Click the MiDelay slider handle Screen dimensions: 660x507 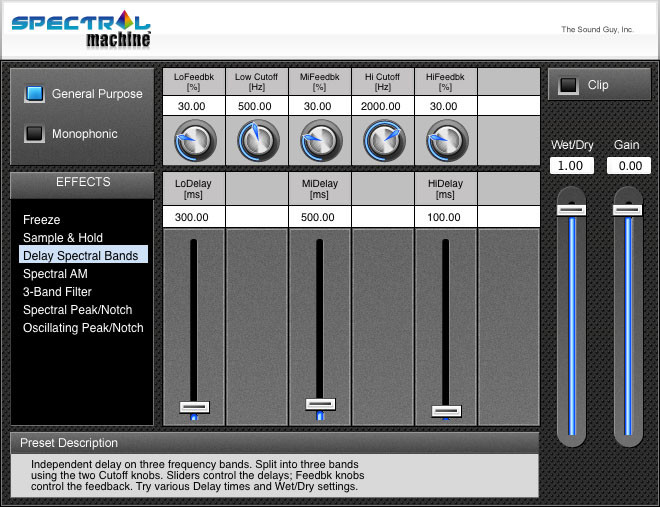click(x=320, y=404)
